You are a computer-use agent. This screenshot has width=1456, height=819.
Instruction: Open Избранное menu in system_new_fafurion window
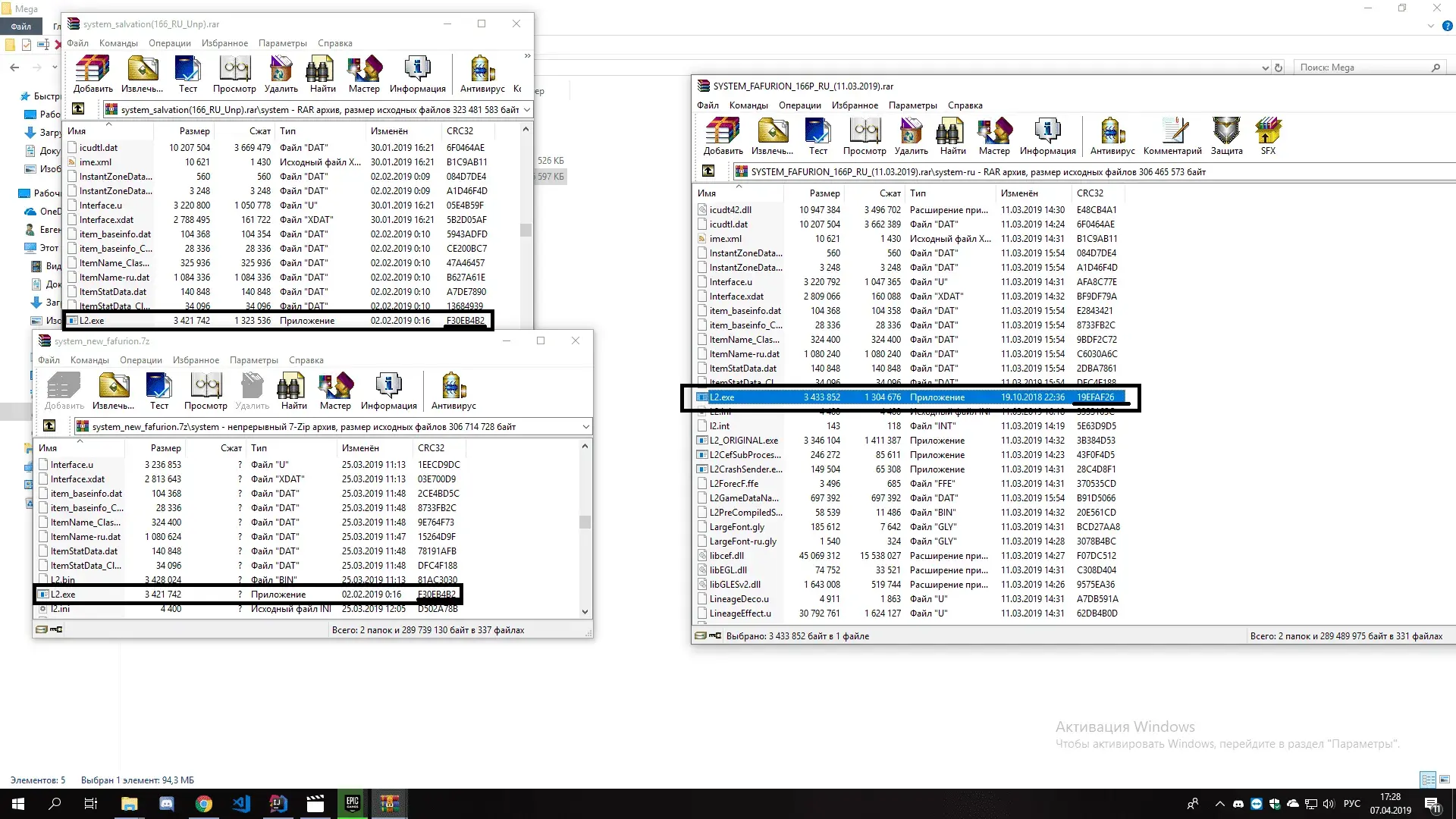(196, 360)
